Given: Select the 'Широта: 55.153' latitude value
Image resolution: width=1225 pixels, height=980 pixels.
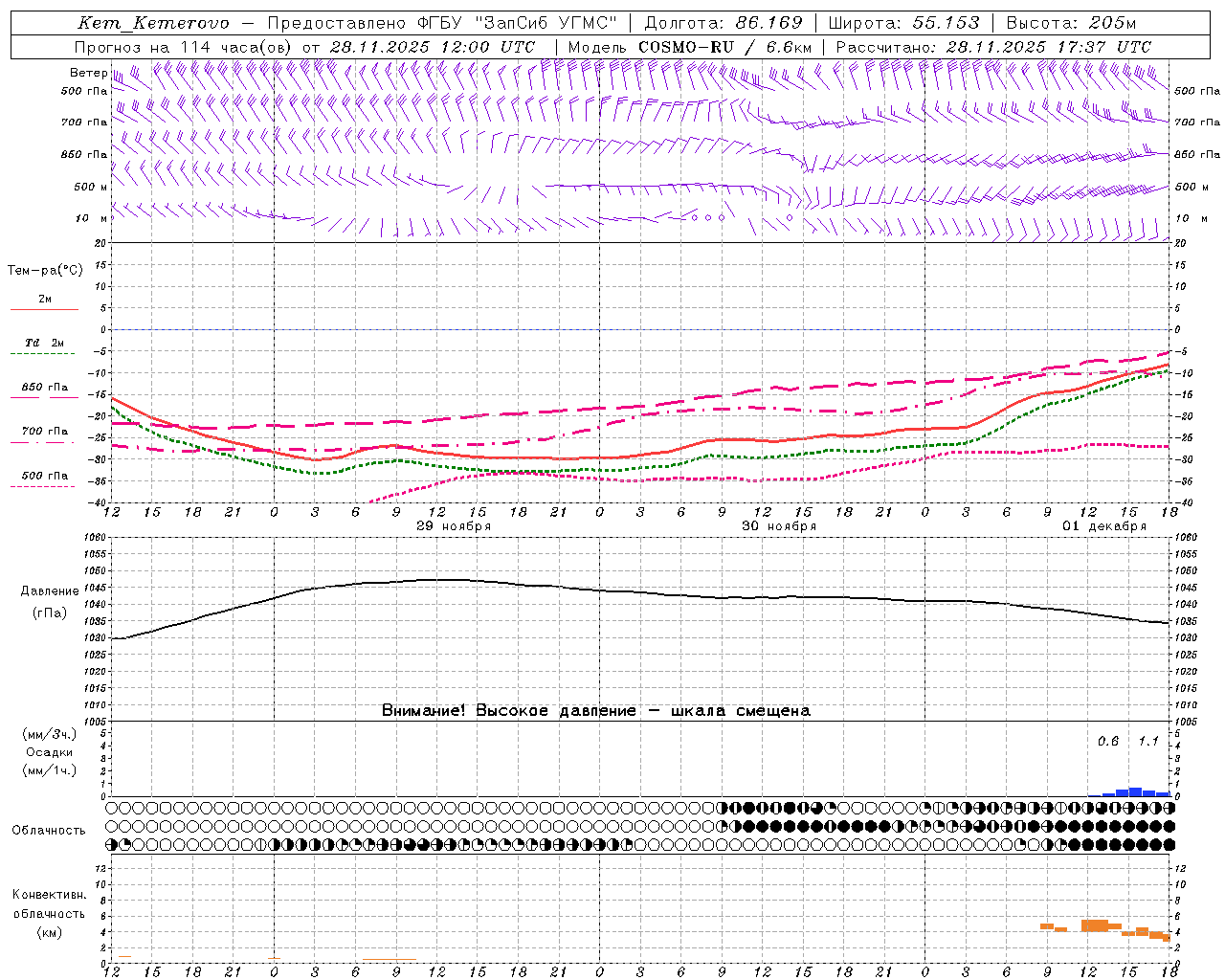Looking at the screenshot, I should [x=903, y=23].
